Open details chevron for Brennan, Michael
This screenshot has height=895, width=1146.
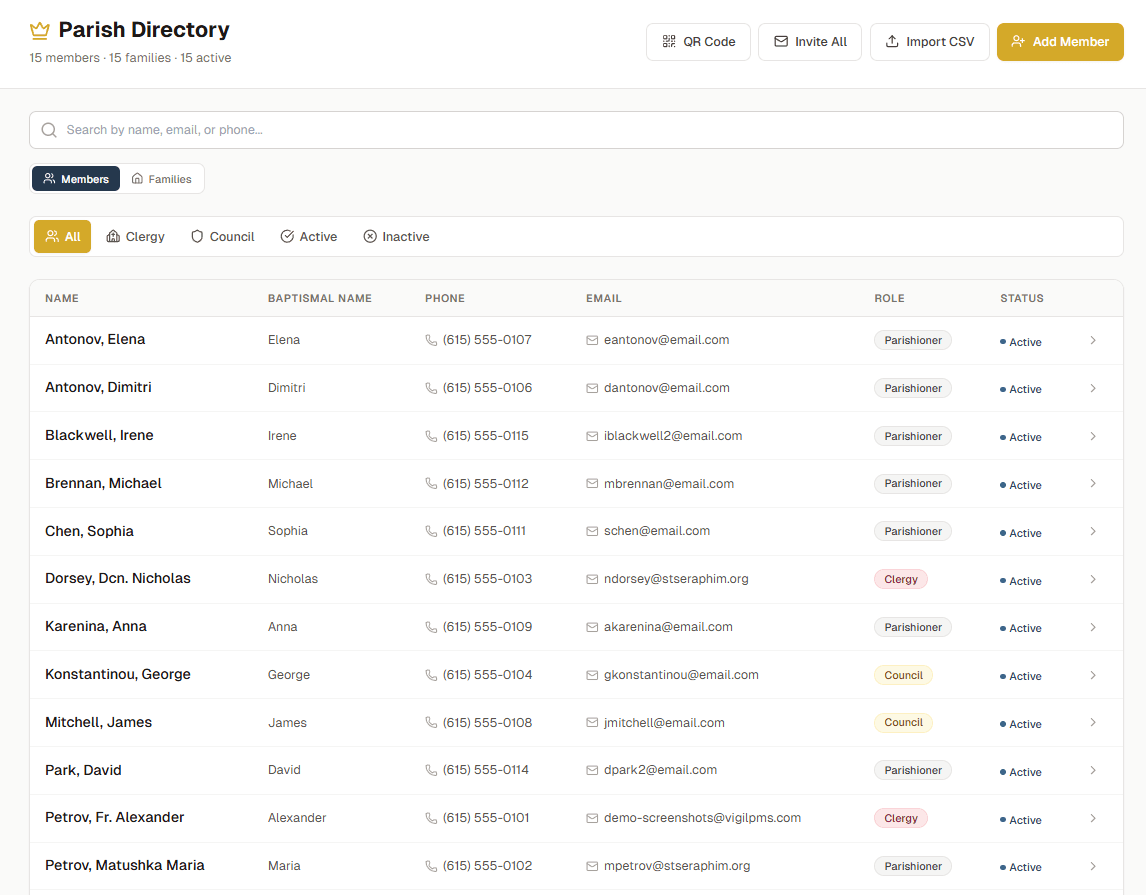(1093, 484)
